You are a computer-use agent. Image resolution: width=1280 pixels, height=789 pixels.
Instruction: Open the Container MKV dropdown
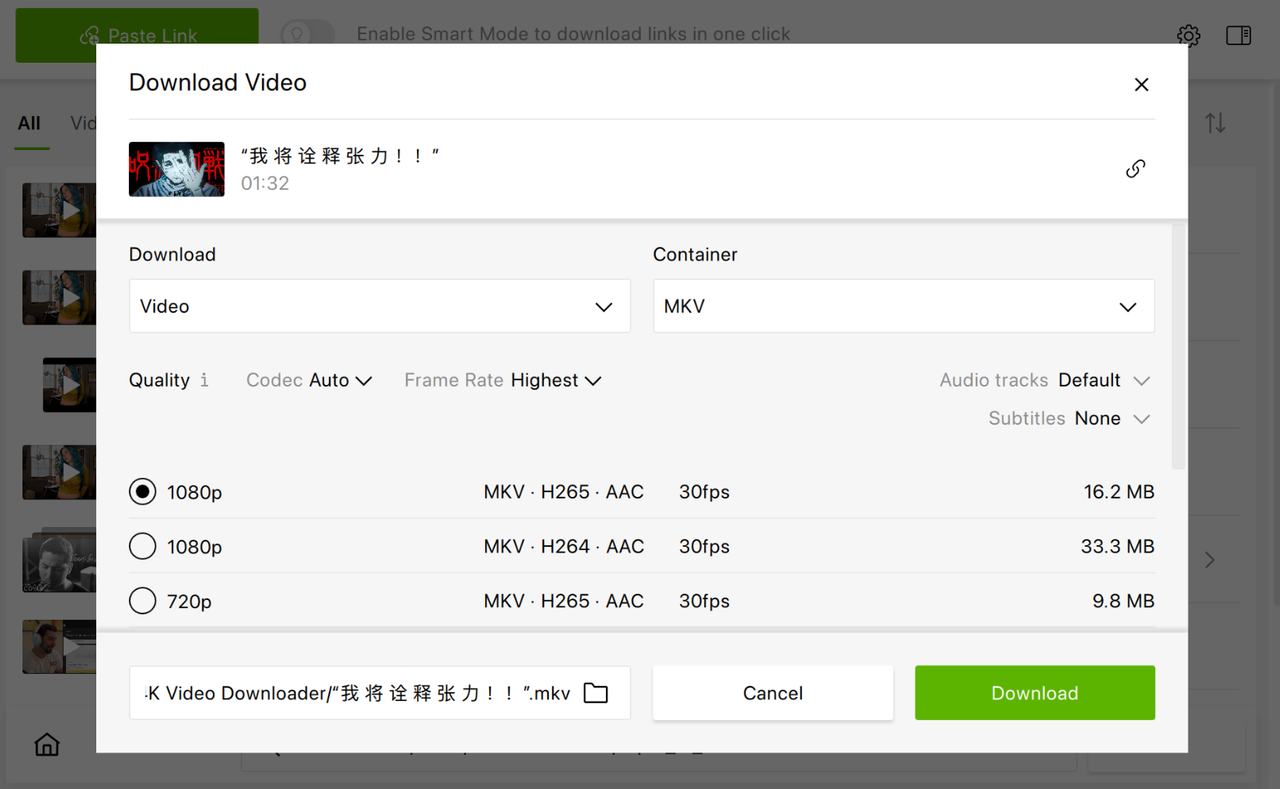pos(903,306)
